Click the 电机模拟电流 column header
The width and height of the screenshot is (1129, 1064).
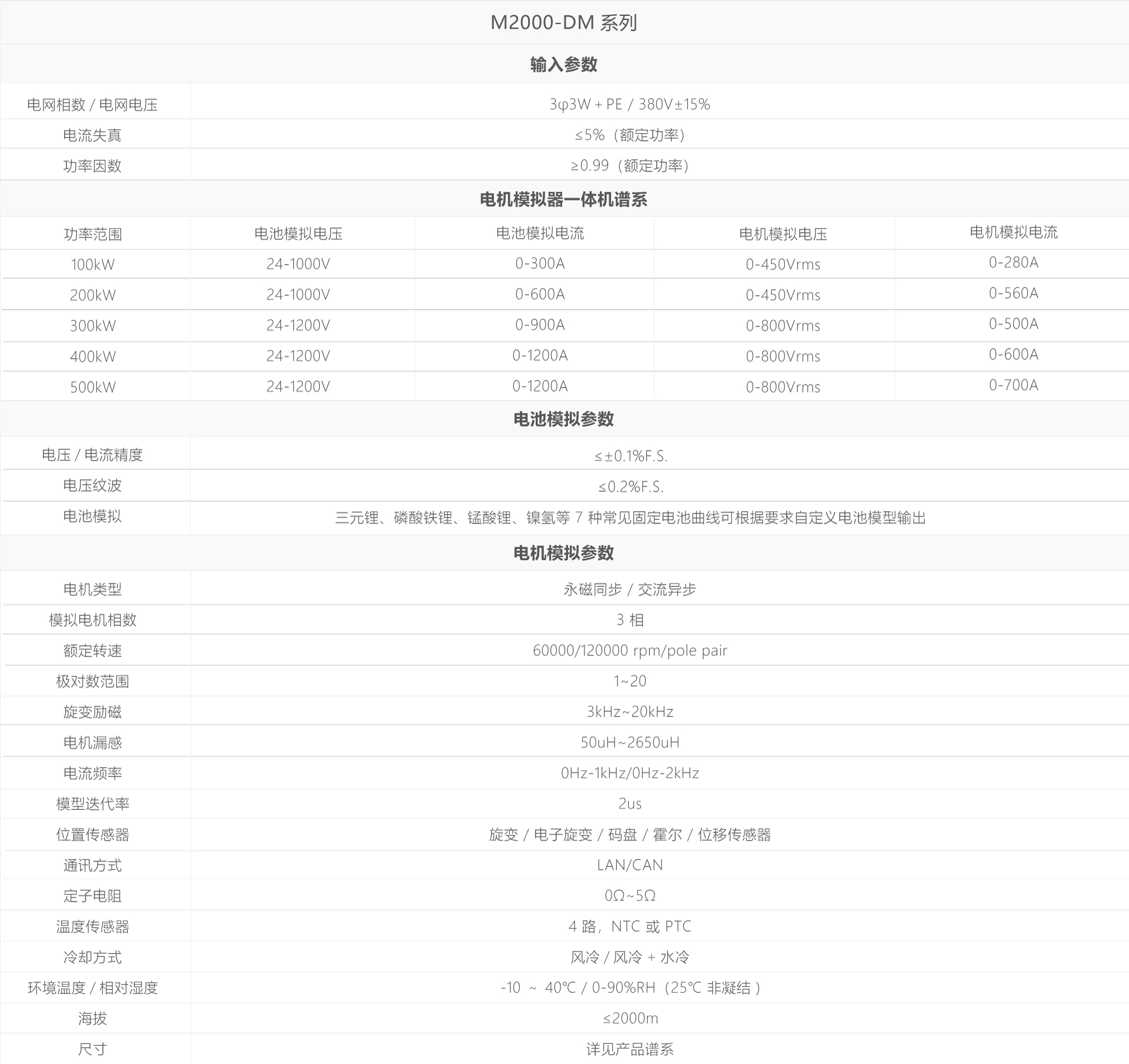tap(1013, 232)
